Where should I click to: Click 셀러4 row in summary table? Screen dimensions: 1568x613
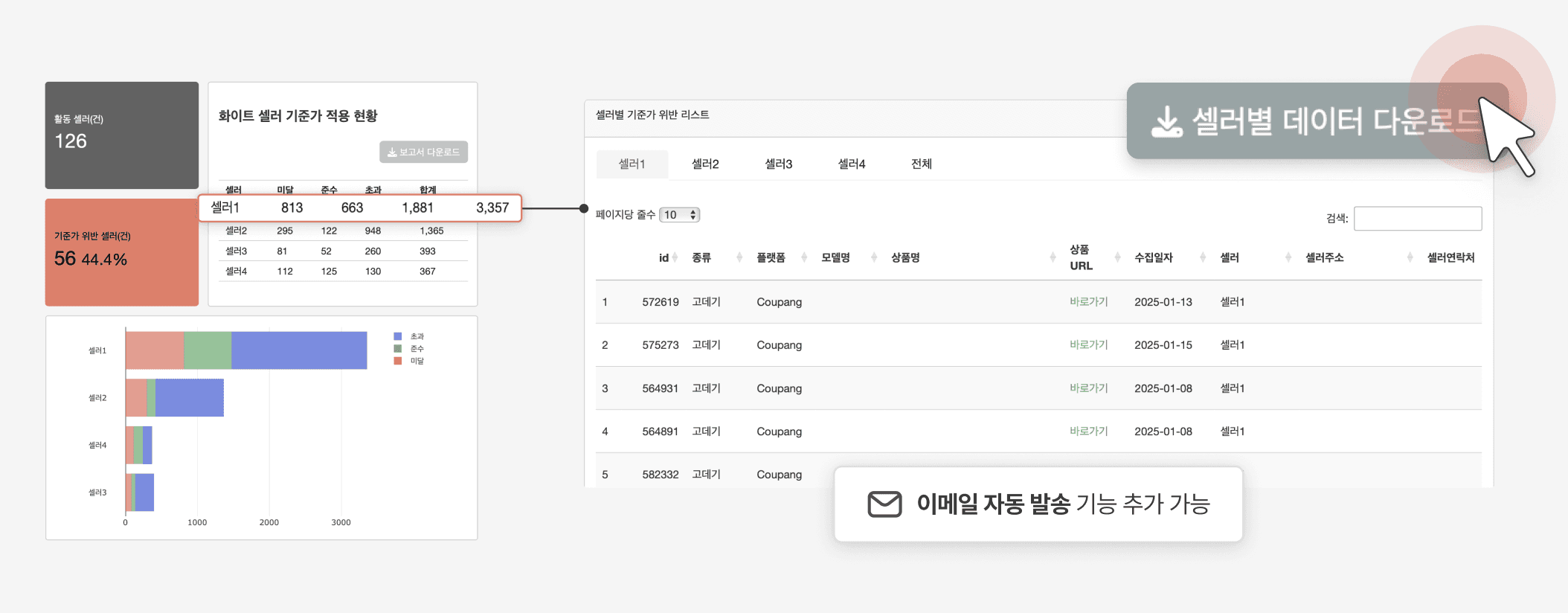click(343, 271)
